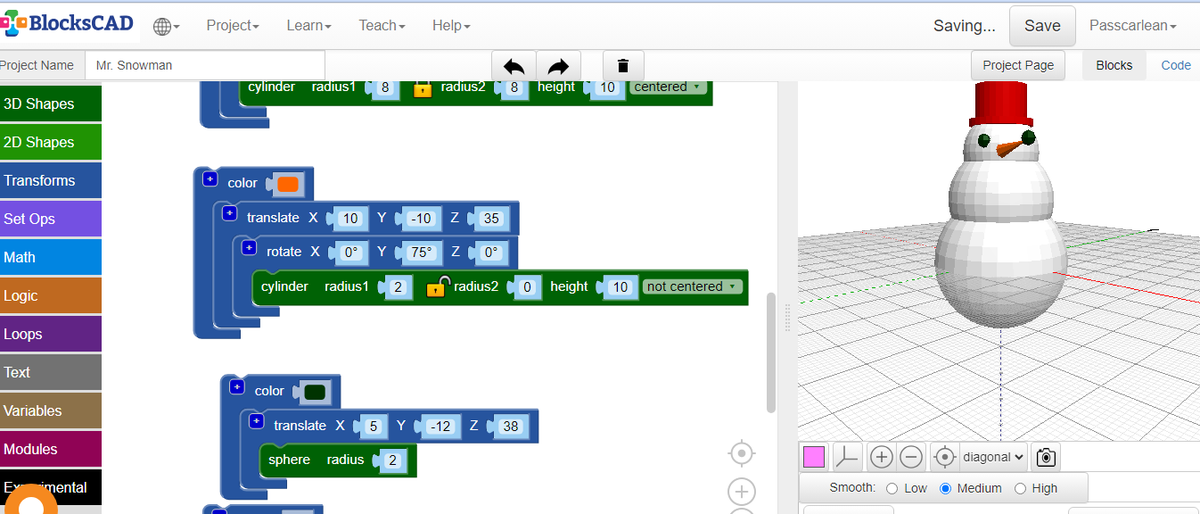This screenshot has height=514, width=1200.
Task: Edit translate Z value 35
Action: (490, 218)
